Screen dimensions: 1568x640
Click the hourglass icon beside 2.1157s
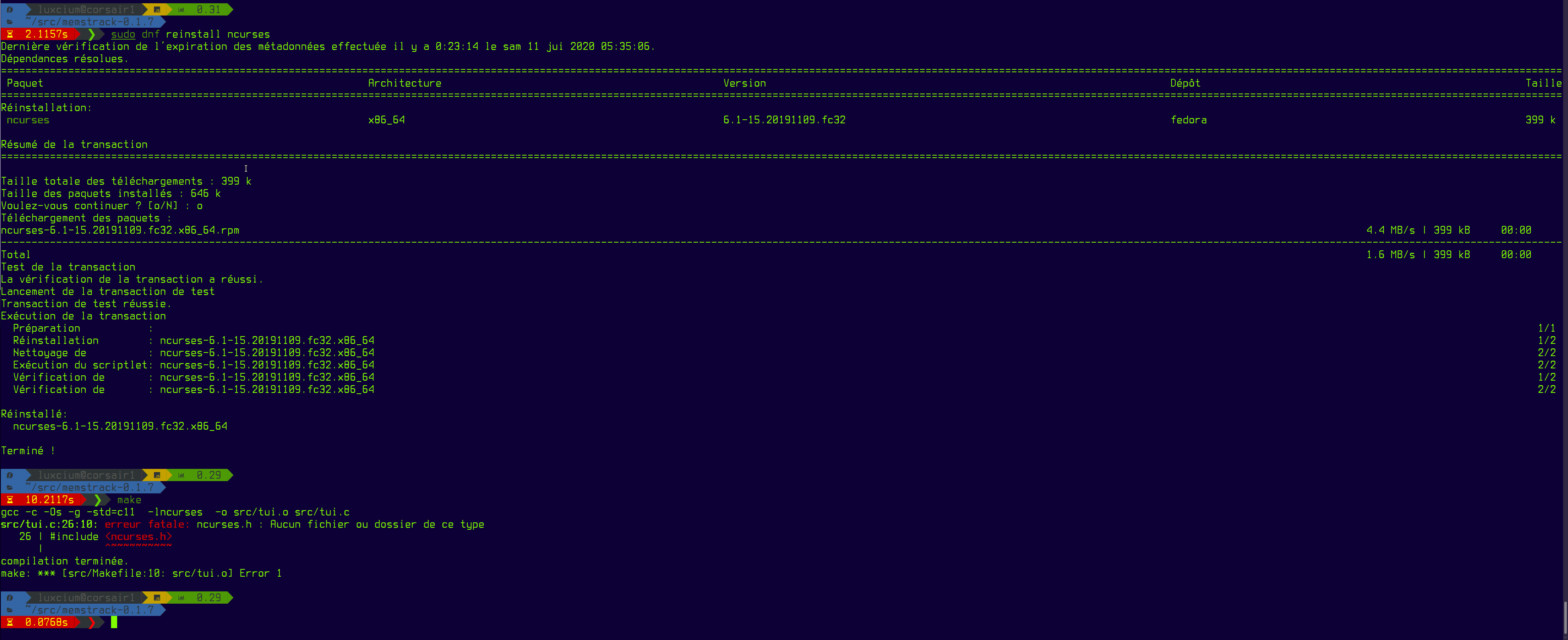pyautogui.click(x=10, y=34)
